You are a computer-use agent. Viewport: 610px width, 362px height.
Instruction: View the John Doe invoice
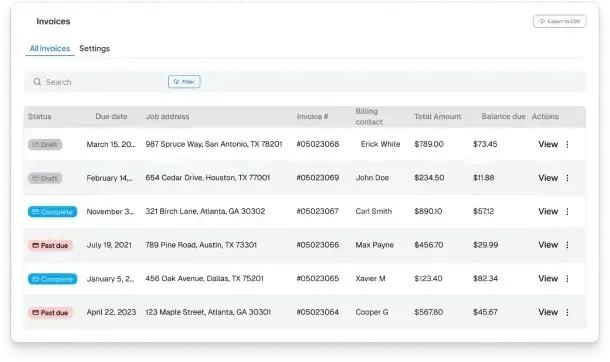(548, 178)
